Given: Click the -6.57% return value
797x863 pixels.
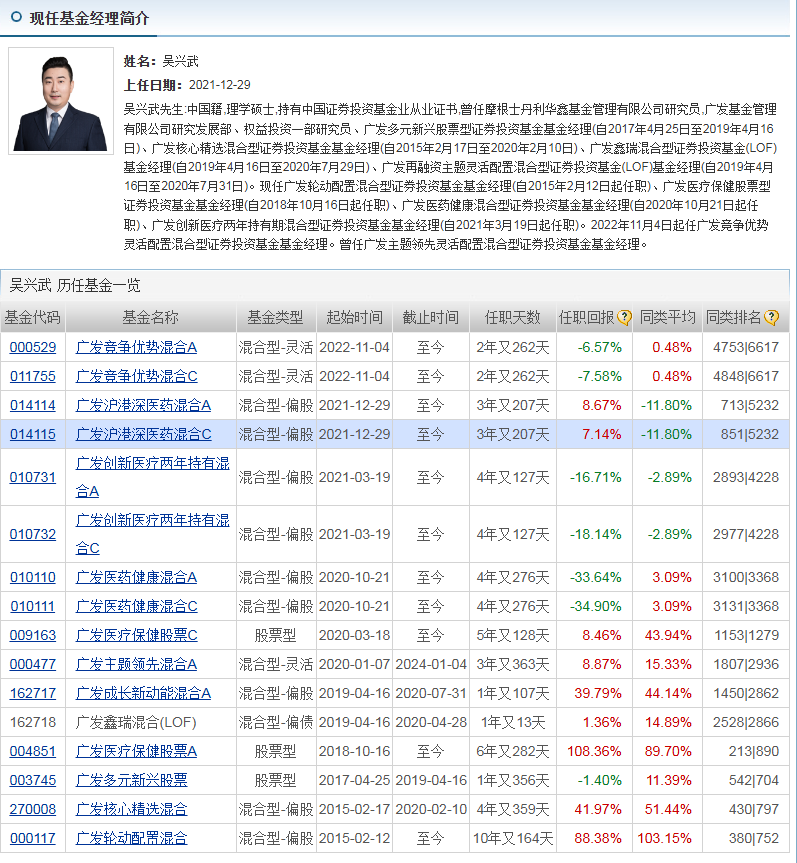Looking at the screenshot, I should pos(599,347).
